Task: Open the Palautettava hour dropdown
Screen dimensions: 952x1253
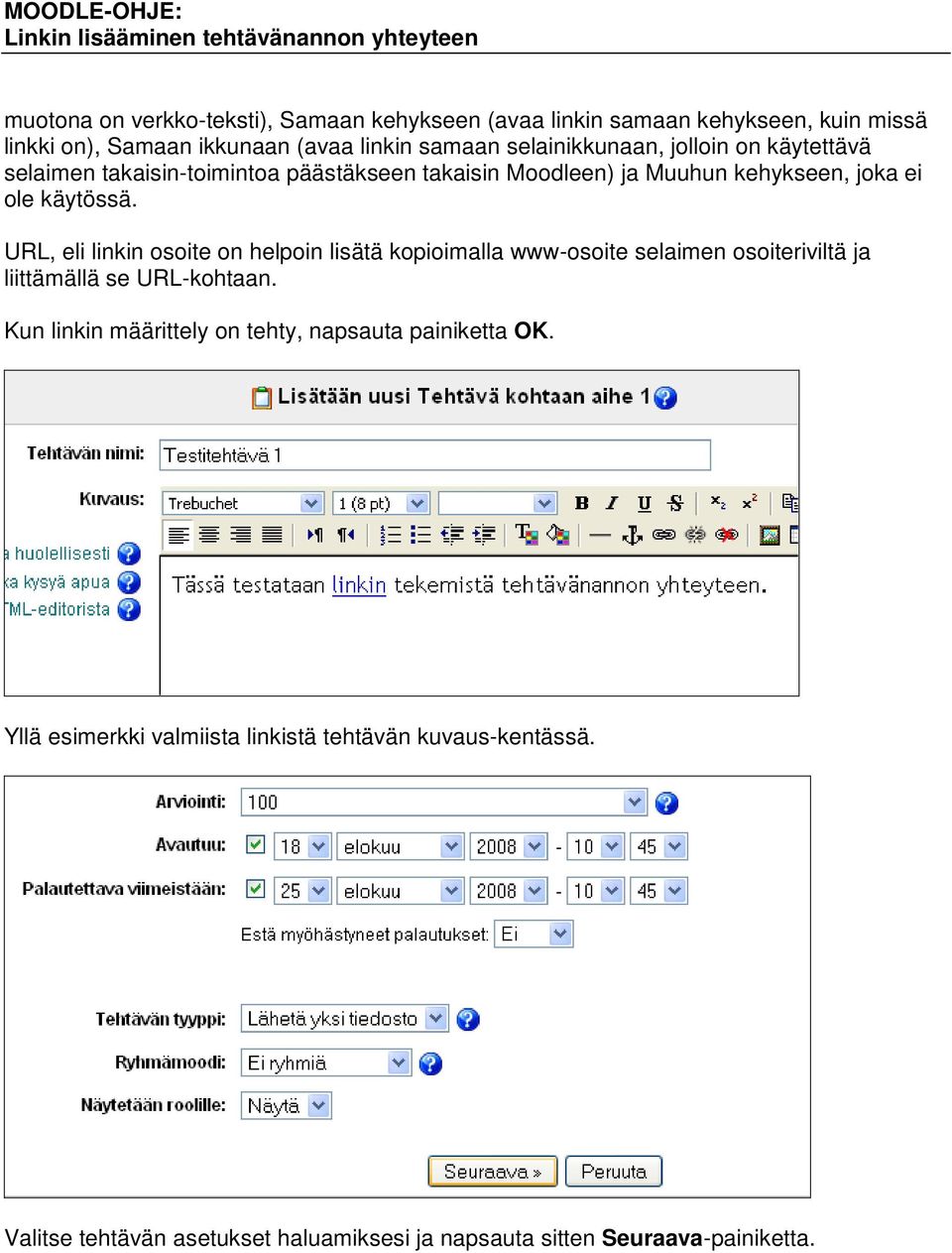Action: click(x=596, y=890)
